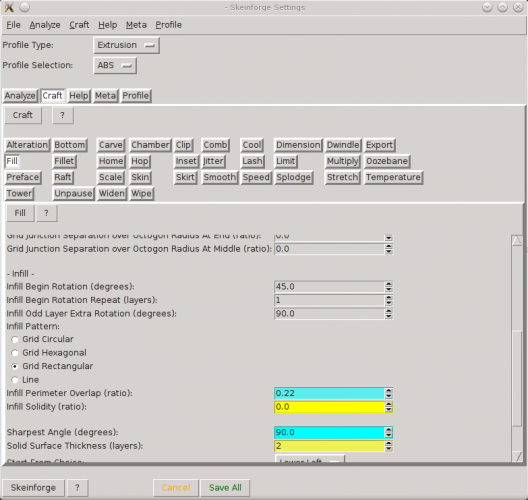Image resolution: width=528 pixels, height=500 pixels.
Task: Click the Infill Perimeter Overlap ratio field
Action: coord(330,393)
